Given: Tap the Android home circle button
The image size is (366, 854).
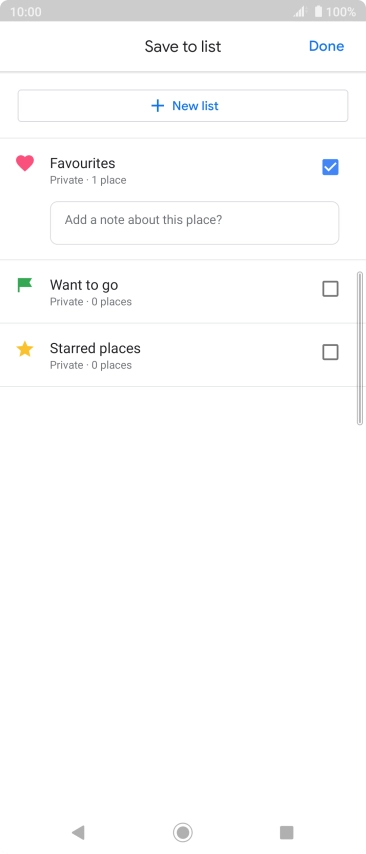Looking at the screenshot, I should click(x=183, y=832).
